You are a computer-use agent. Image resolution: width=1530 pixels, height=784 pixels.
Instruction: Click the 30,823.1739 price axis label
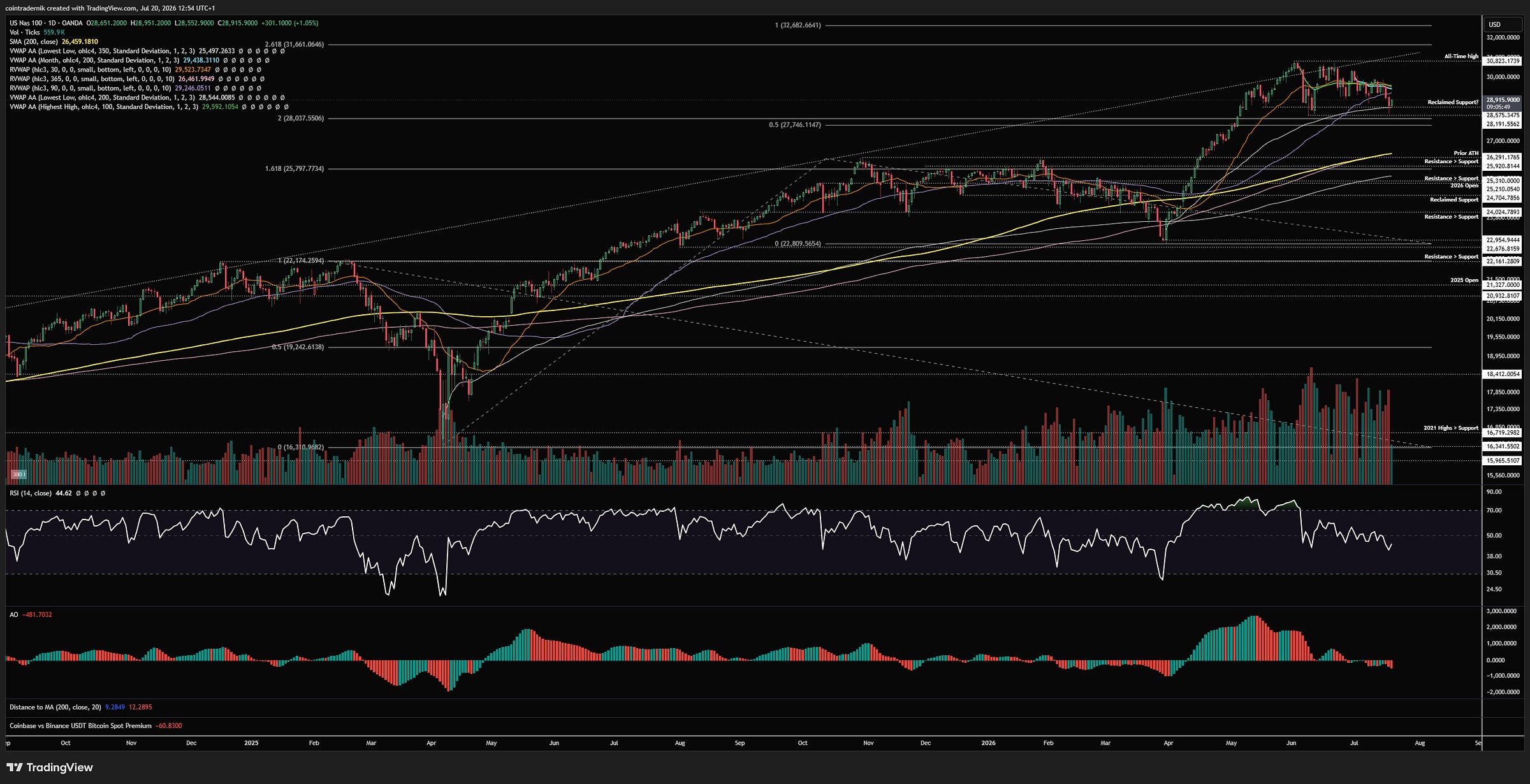coord(1503,61)
